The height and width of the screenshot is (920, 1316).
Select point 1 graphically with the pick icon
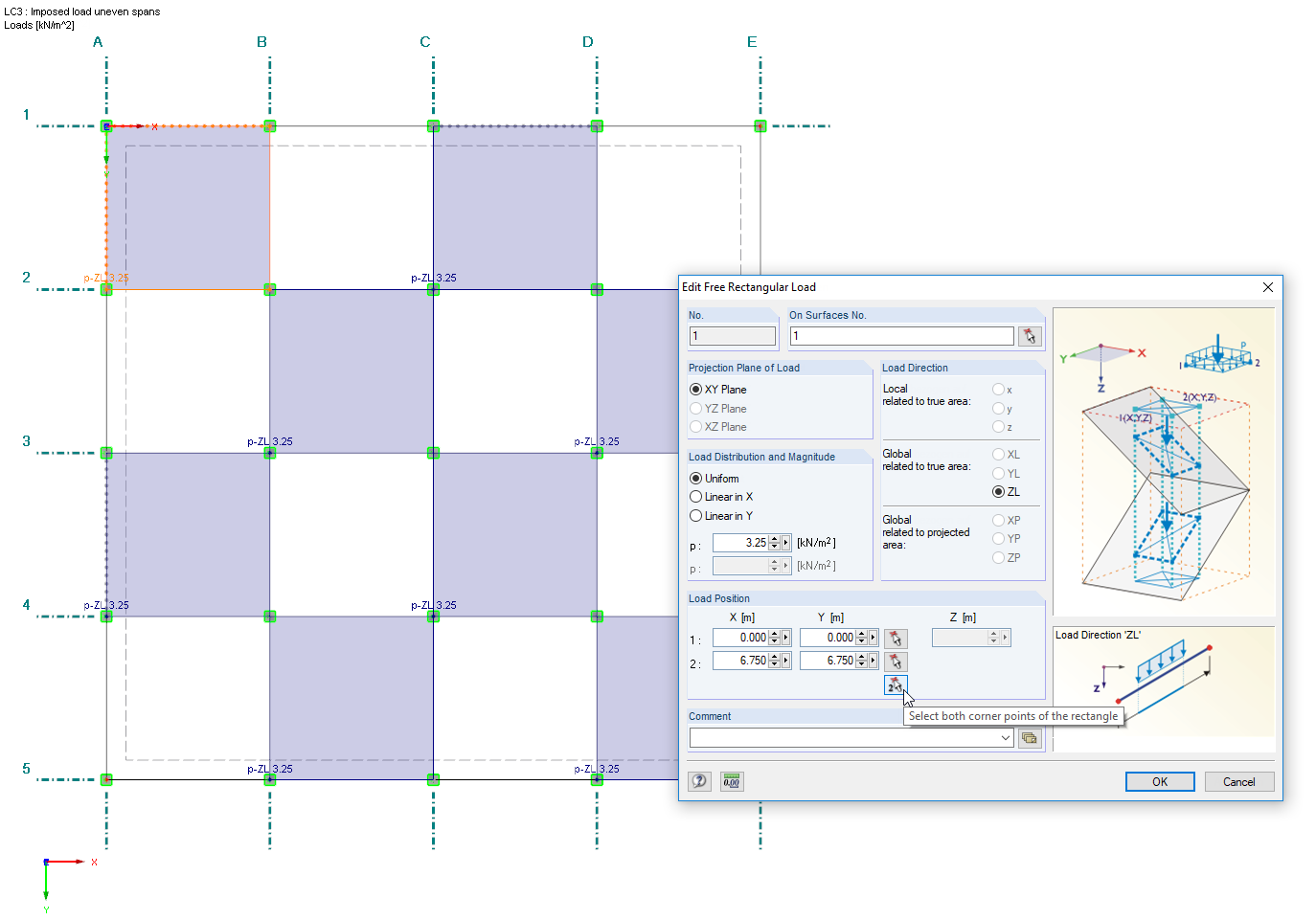(x=896, y=637)
